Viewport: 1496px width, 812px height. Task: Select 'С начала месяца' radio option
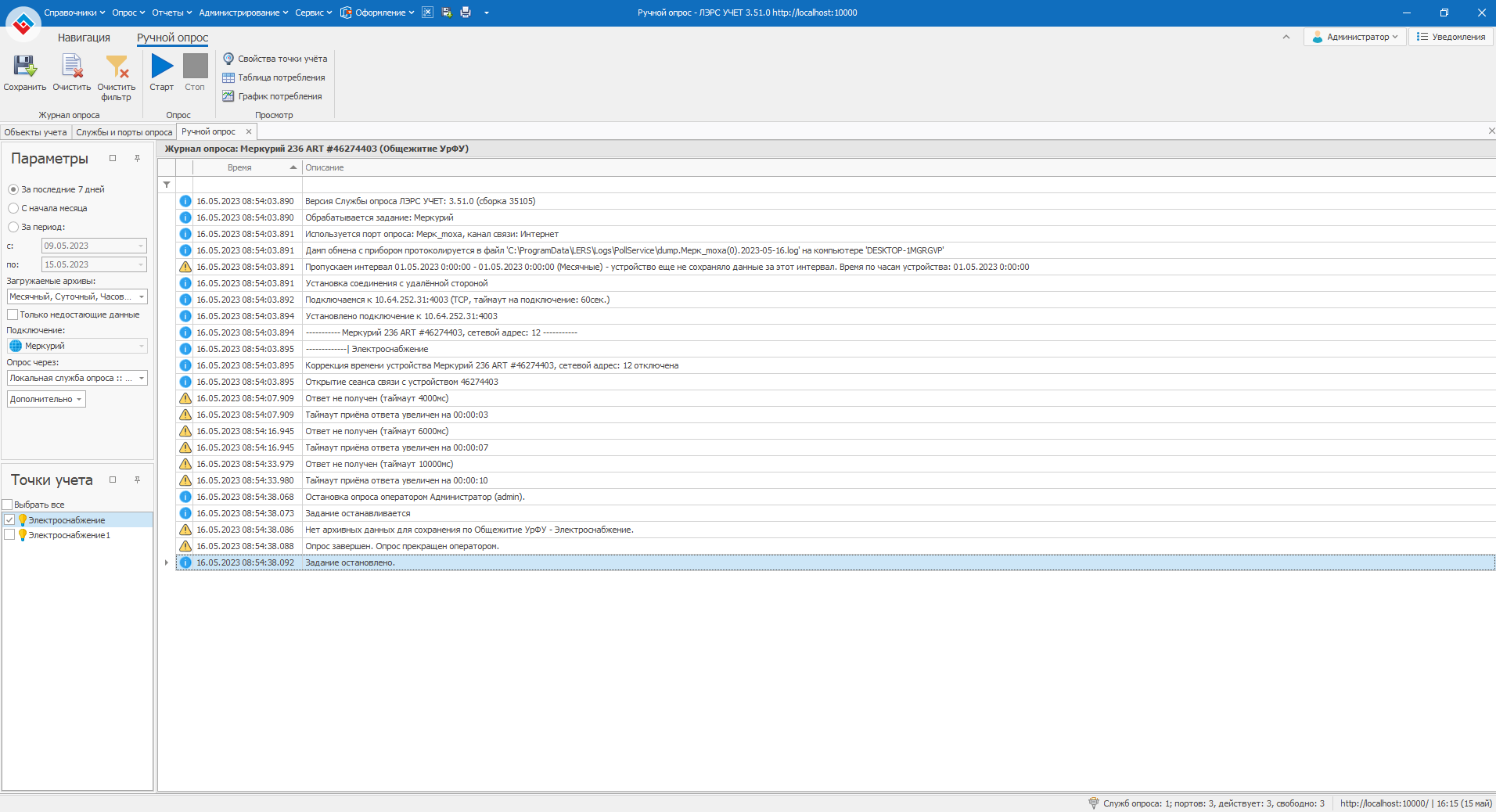click(13, 208)
